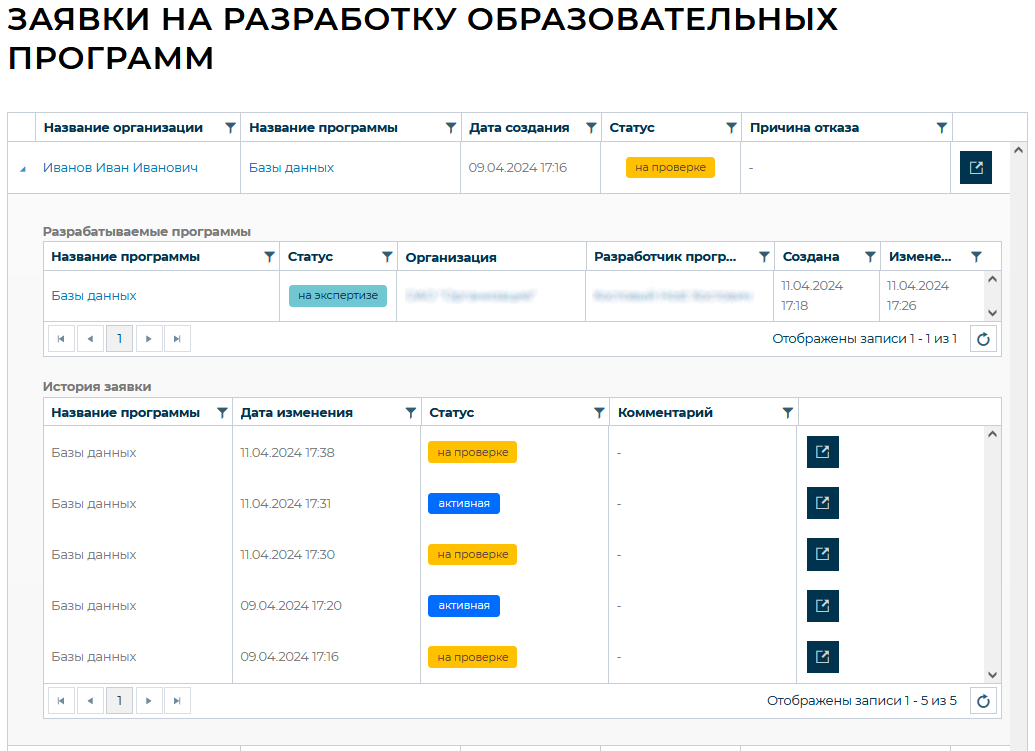Open history entry dated 11.04.2024 17:31
Image resolution: width=1035 pixels, height=751 pixels.
point(822,503)
